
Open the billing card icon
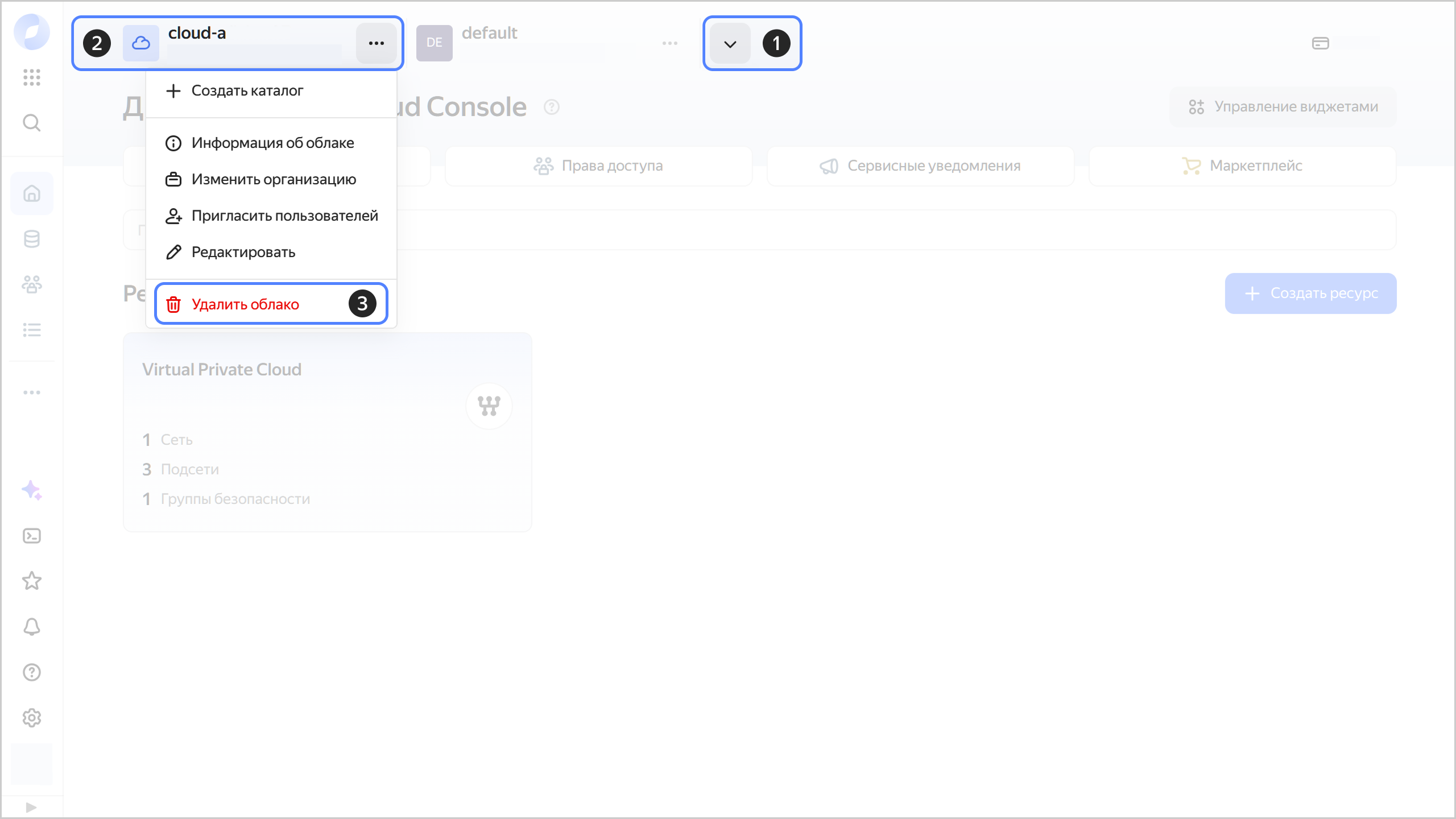coord(1320,43)
